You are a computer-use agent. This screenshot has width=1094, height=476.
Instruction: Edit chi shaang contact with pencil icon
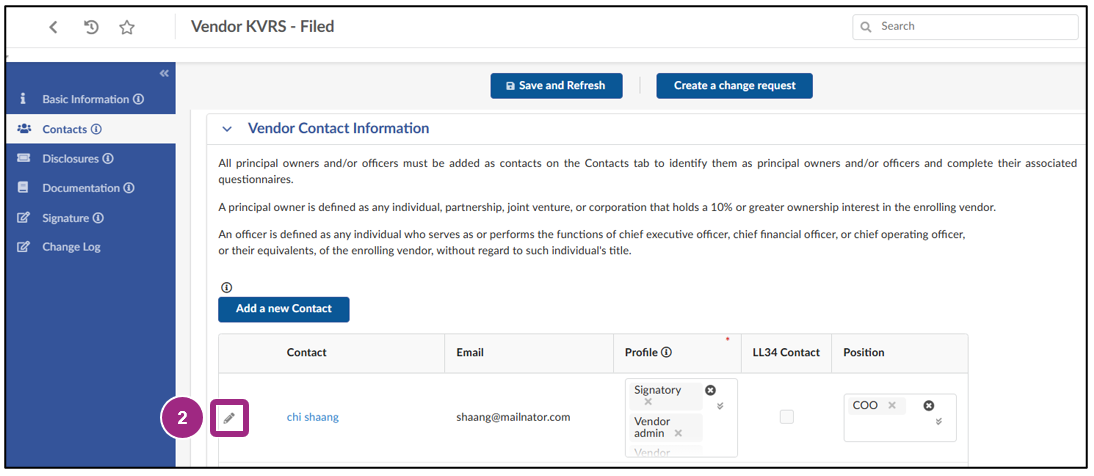point(230,418)
